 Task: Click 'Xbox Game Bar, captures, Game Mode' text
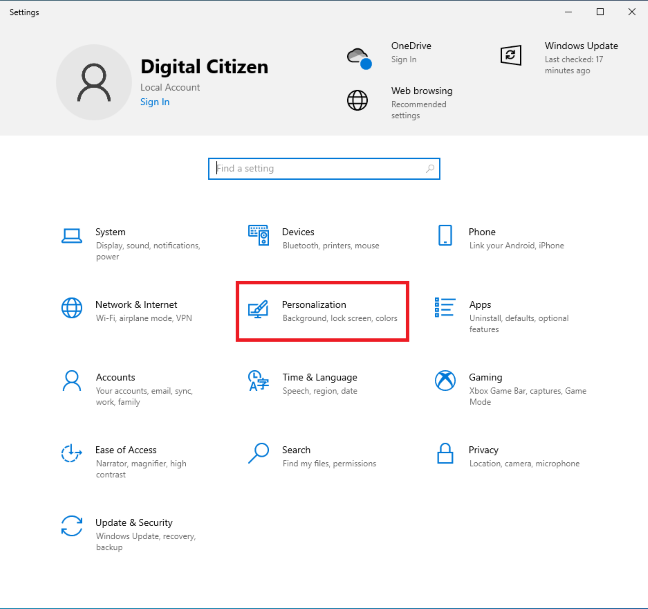tap(527, 396)
